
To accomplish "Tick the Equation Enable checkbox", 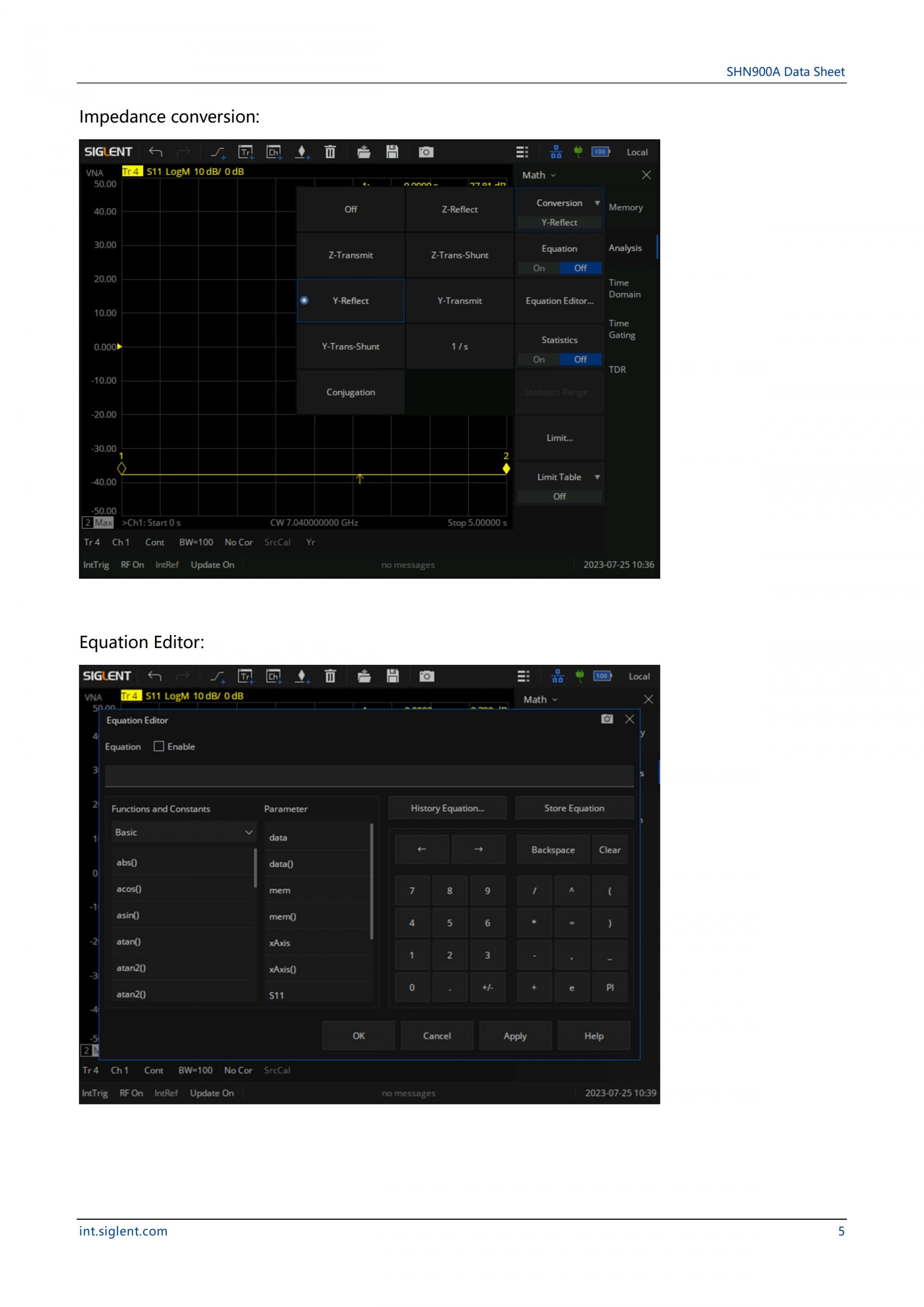I will pos(159,746).
